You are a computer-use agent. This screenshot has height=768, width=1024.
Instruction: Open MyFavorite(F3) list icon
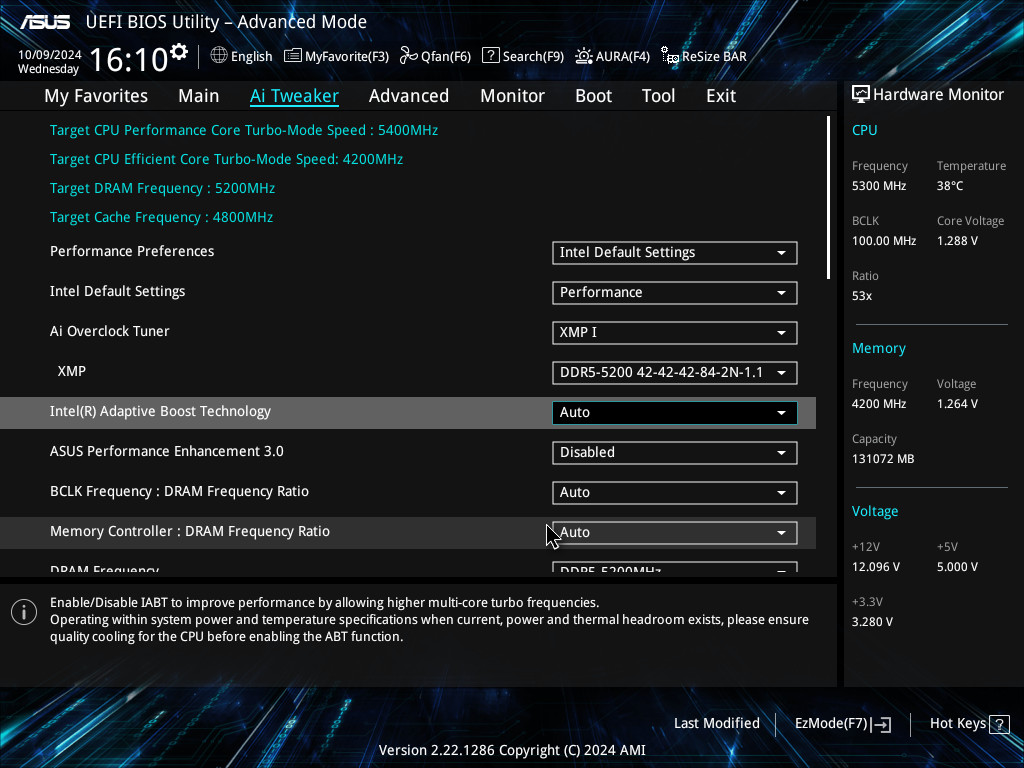(x=293, y=56)
